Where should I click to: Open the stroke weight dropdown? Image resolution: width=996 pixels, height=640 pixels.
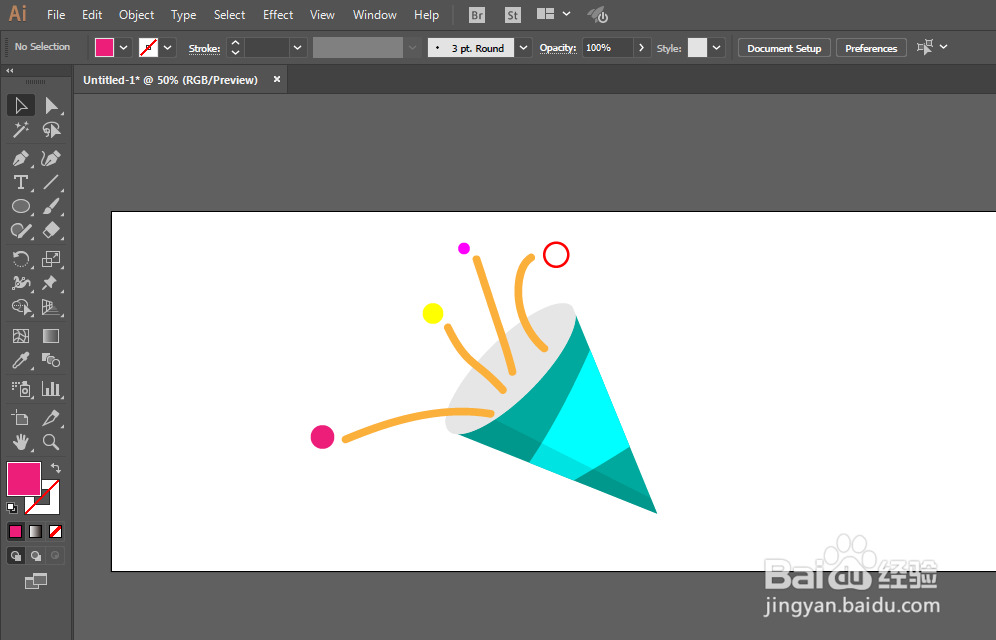[297, 48]
